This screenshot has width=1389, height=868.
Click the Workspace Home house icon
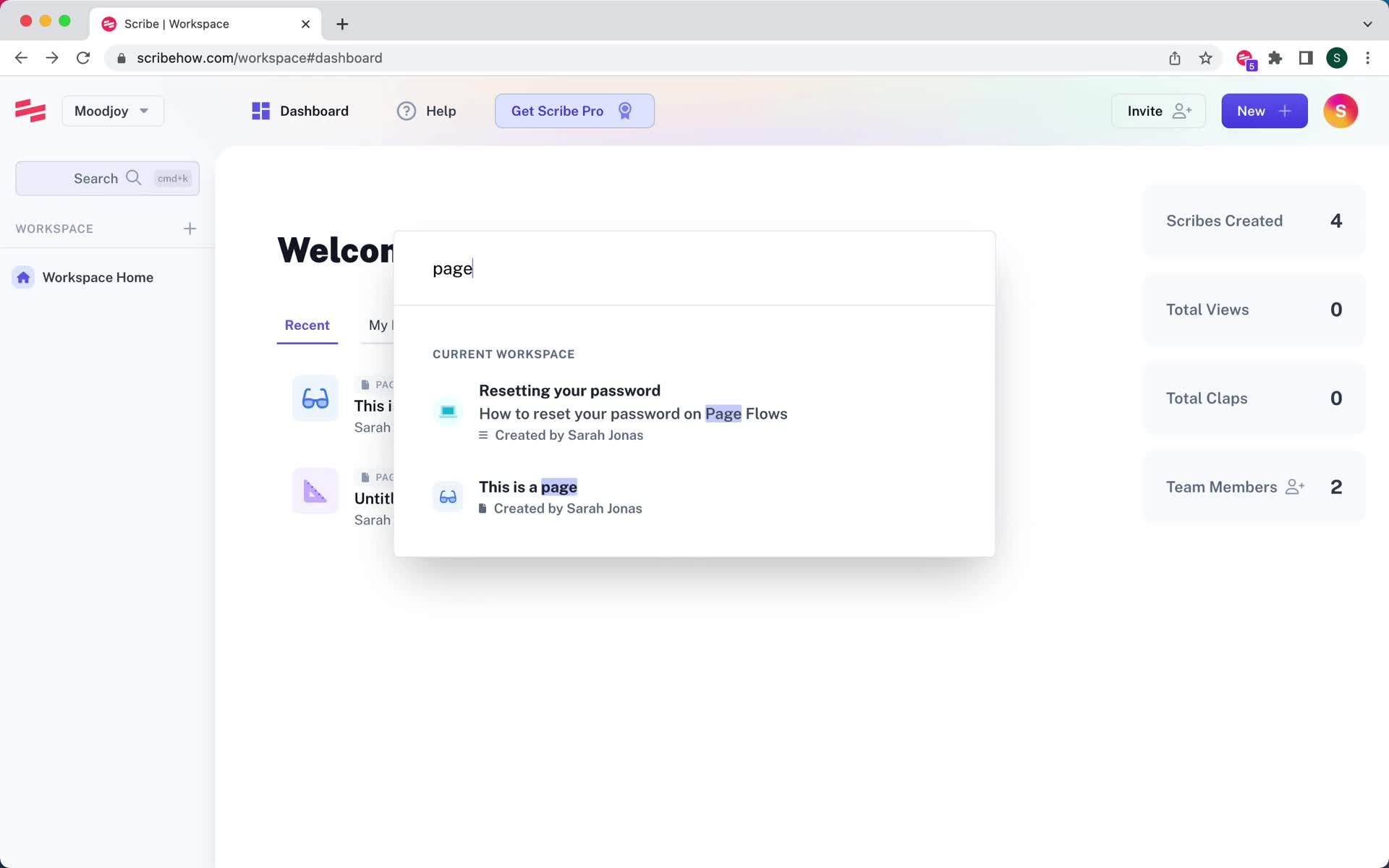(23, 277)
